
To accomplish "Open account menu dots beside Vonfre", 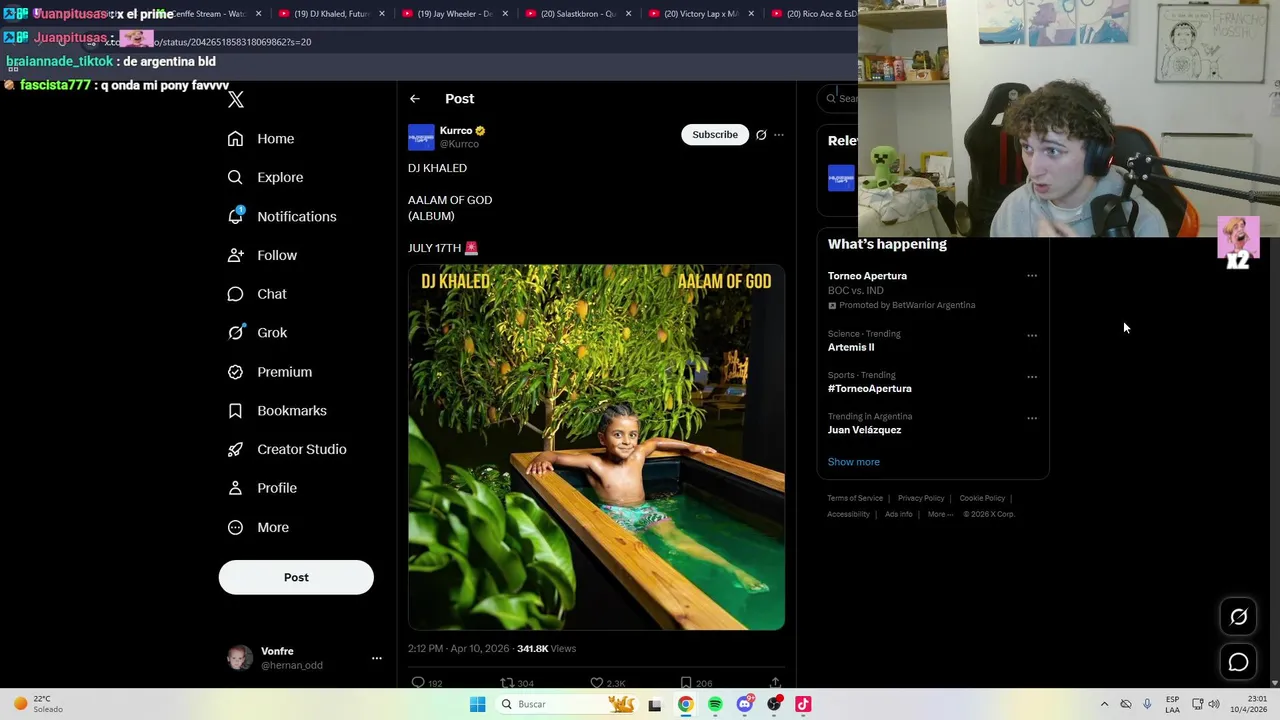I will [x=377, y=658].
